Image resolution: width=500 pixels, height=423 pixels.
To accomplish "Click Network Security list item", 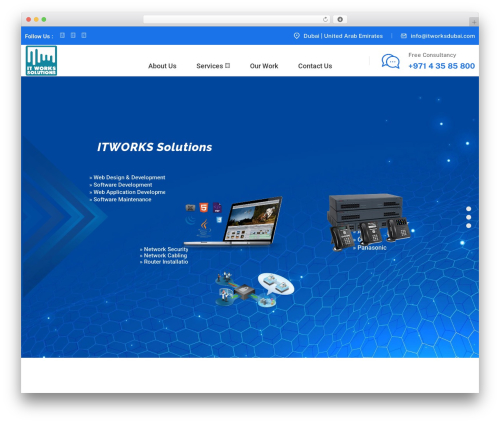I will 164,249.
